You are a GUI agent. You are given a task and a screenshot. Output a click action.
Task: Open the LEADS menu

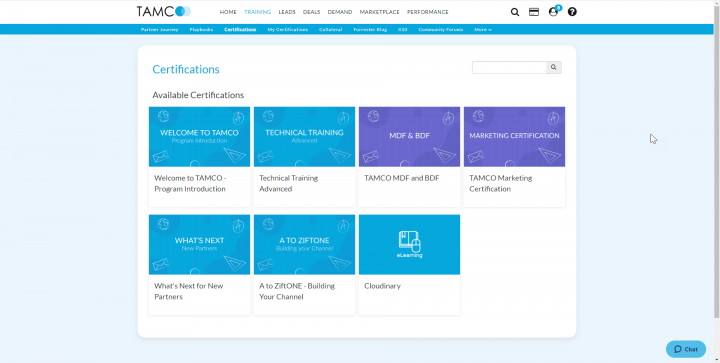pyautogui.click(x=287, y=12)
